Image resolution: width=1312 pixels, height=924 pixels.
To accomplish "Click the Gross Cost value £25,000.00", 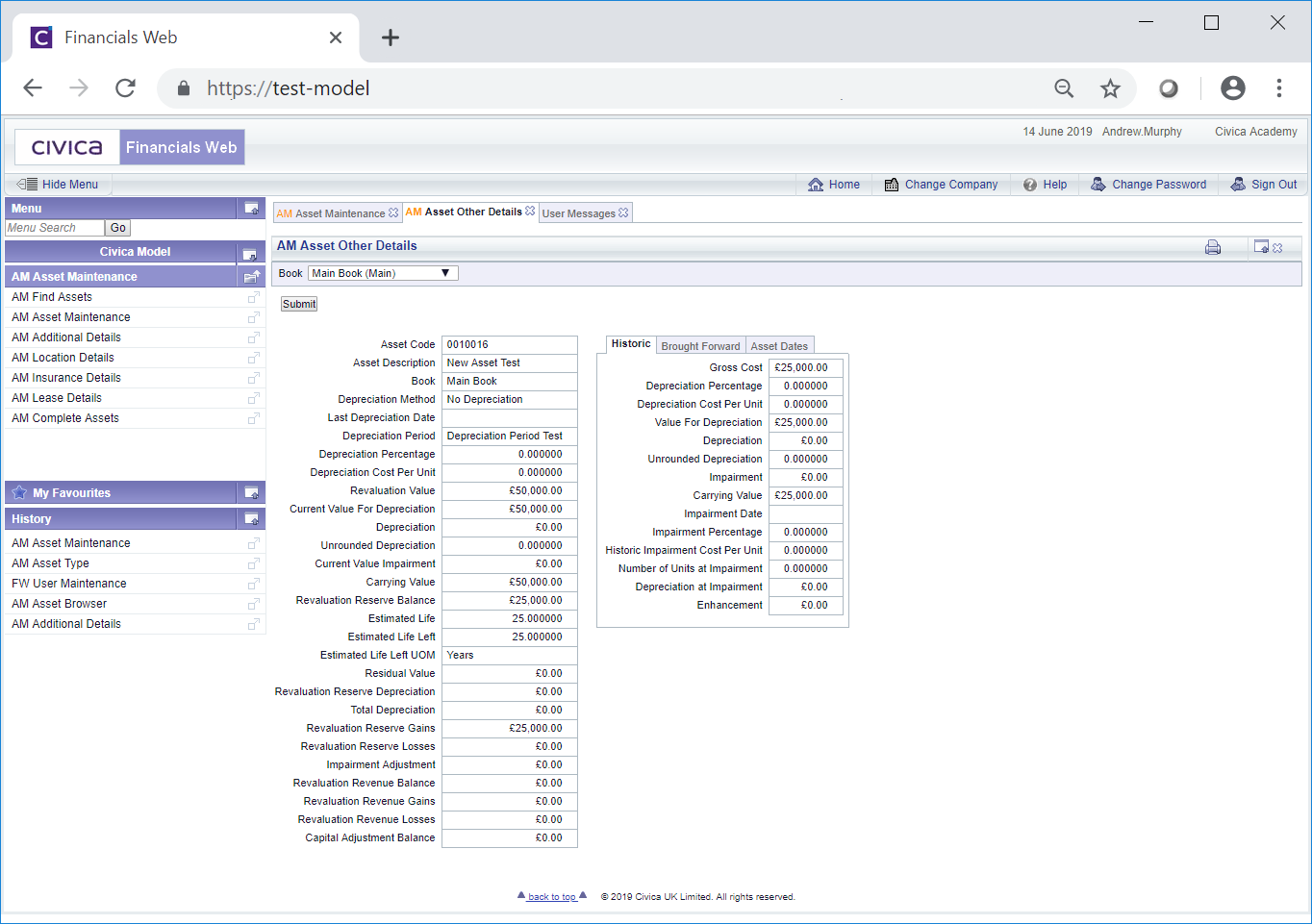I will [x=805, y=367].
